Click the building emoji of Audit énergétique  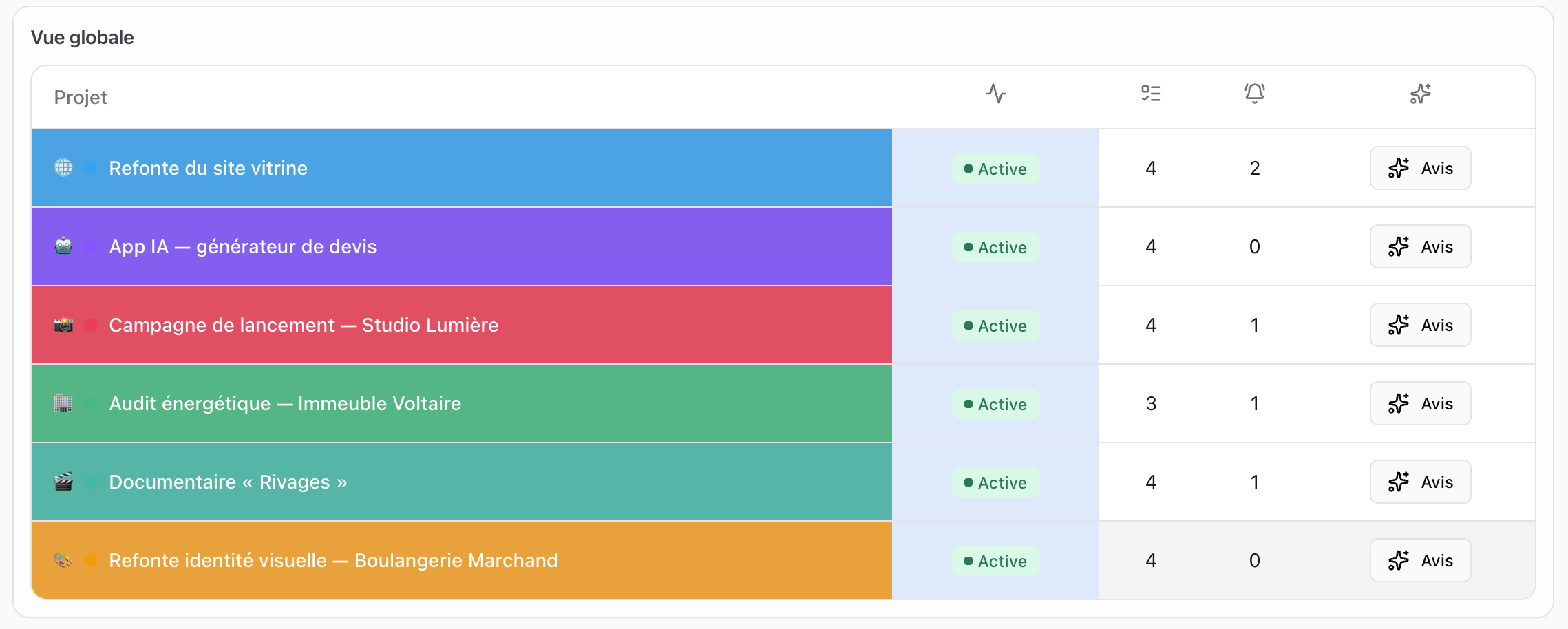tap(63, 403)
